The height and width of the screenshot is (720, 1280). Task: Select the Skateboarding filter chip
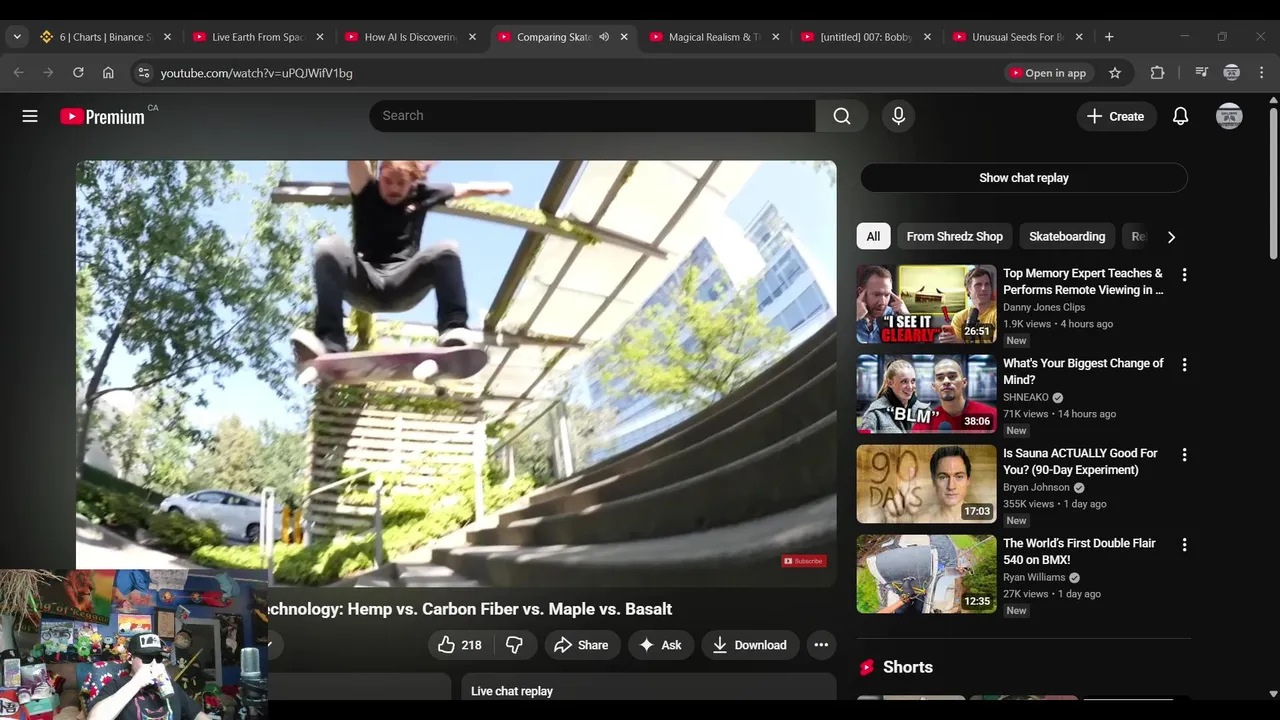[x=1067, y=237]
